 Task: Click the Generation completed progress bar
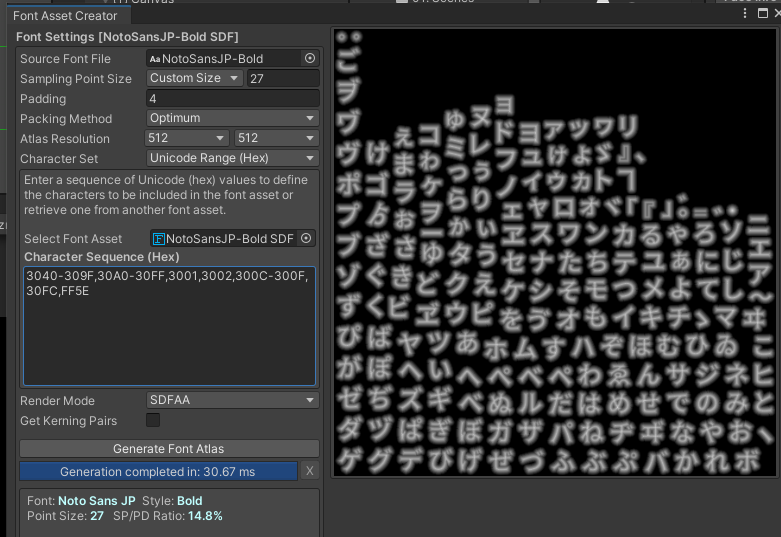tap(158, 471)
